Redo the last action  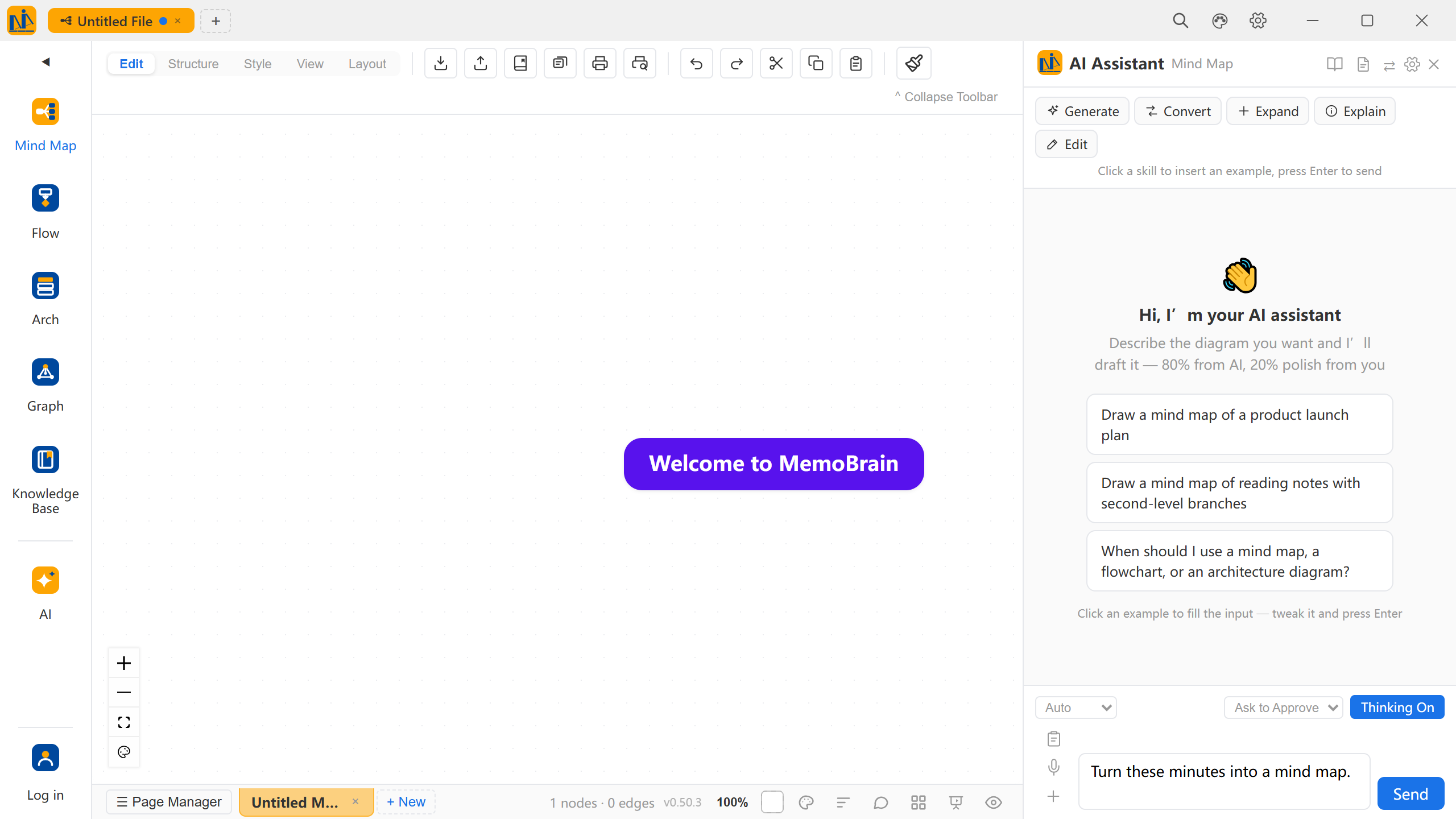click(x=737, y=63)
